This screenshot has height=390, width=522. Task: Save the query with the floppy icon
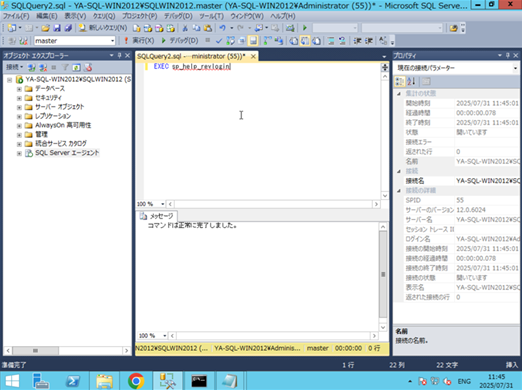point(57,28)
